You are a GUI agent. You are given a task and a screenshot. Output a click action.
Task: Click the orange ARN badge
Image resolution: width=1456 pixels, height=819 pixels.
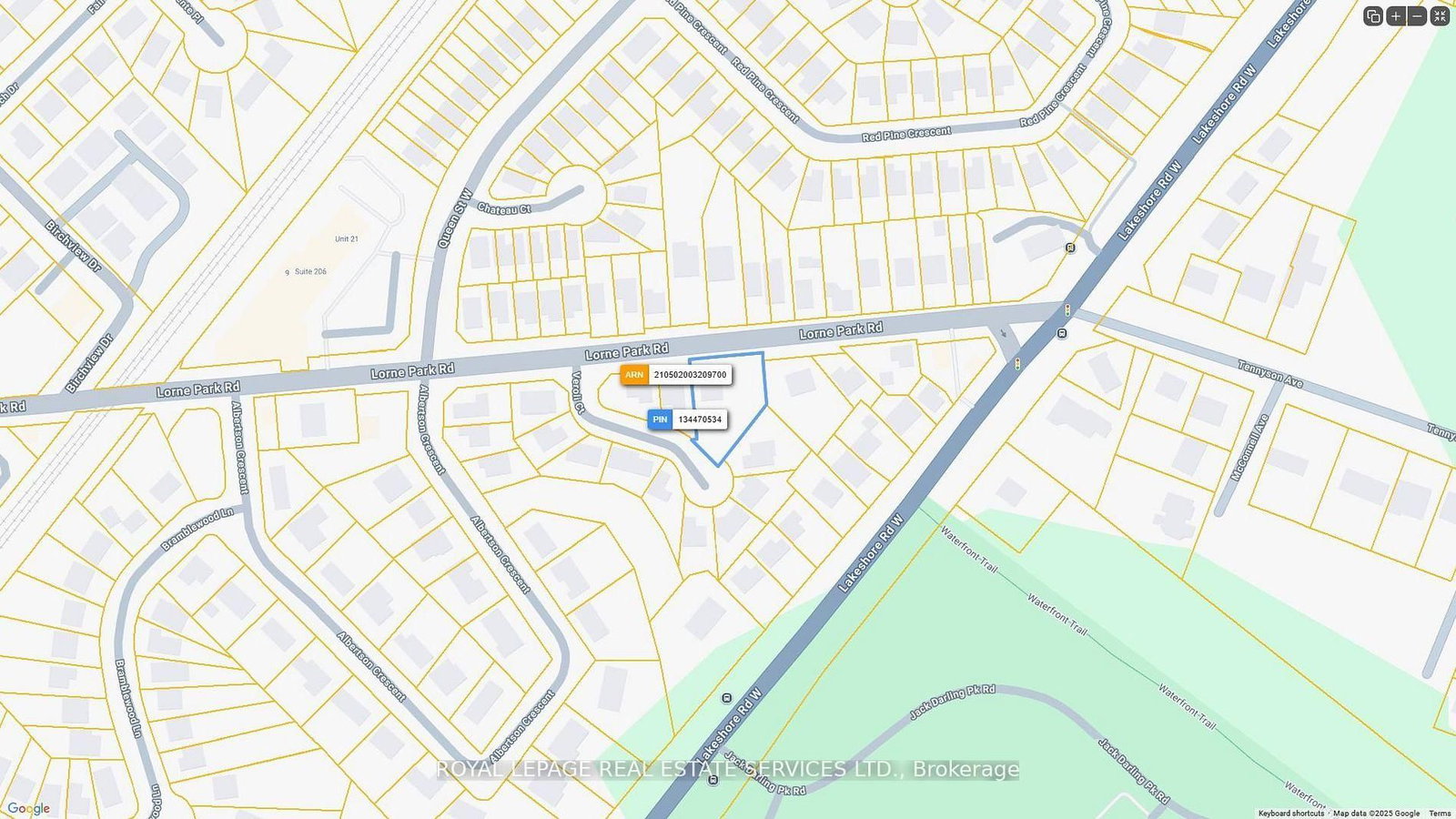coord(634,375)
